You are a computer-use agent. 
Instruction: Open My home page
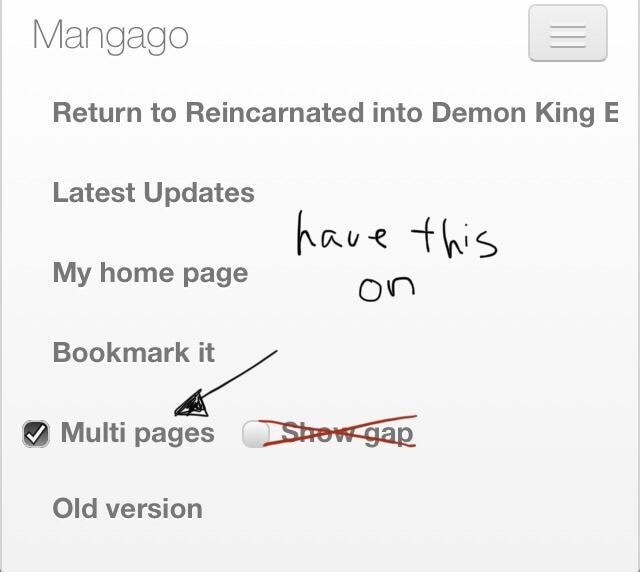click(x=150, y=273)
